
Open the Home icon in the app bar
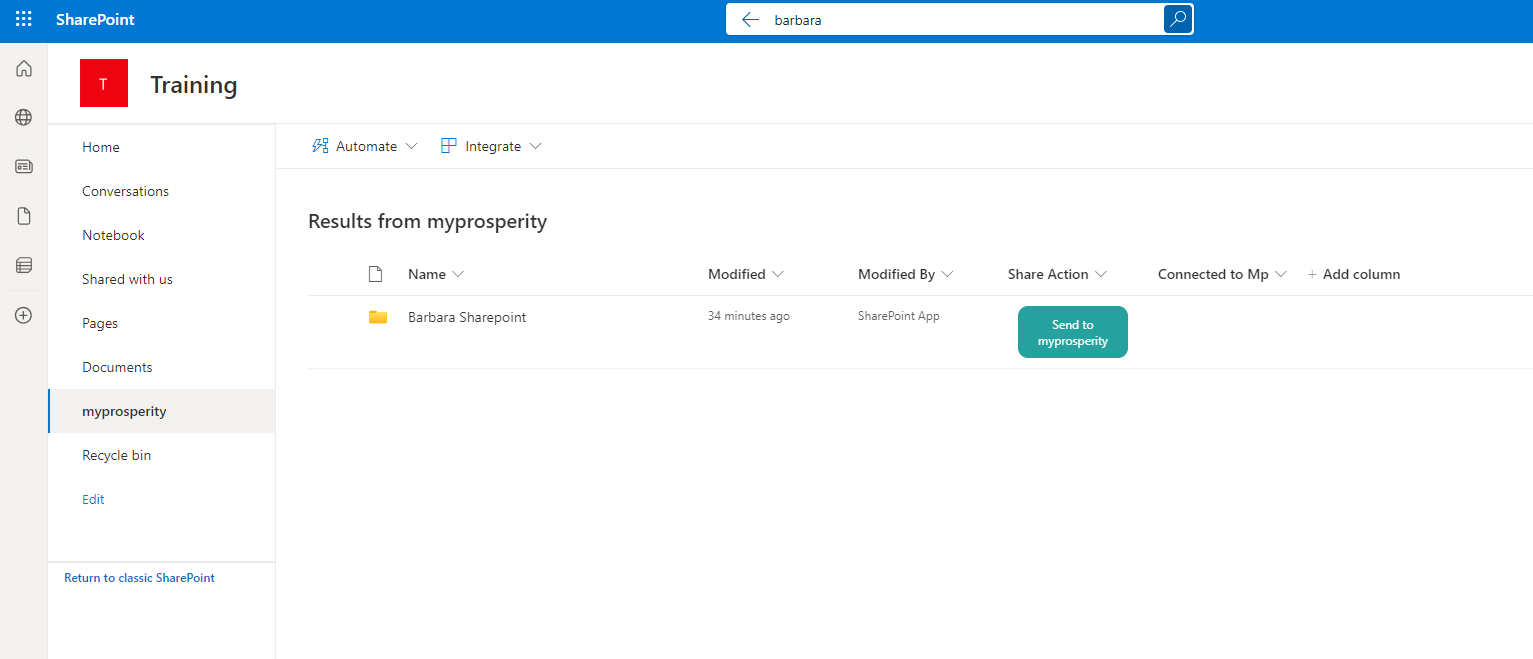click(x=24, y=69)
